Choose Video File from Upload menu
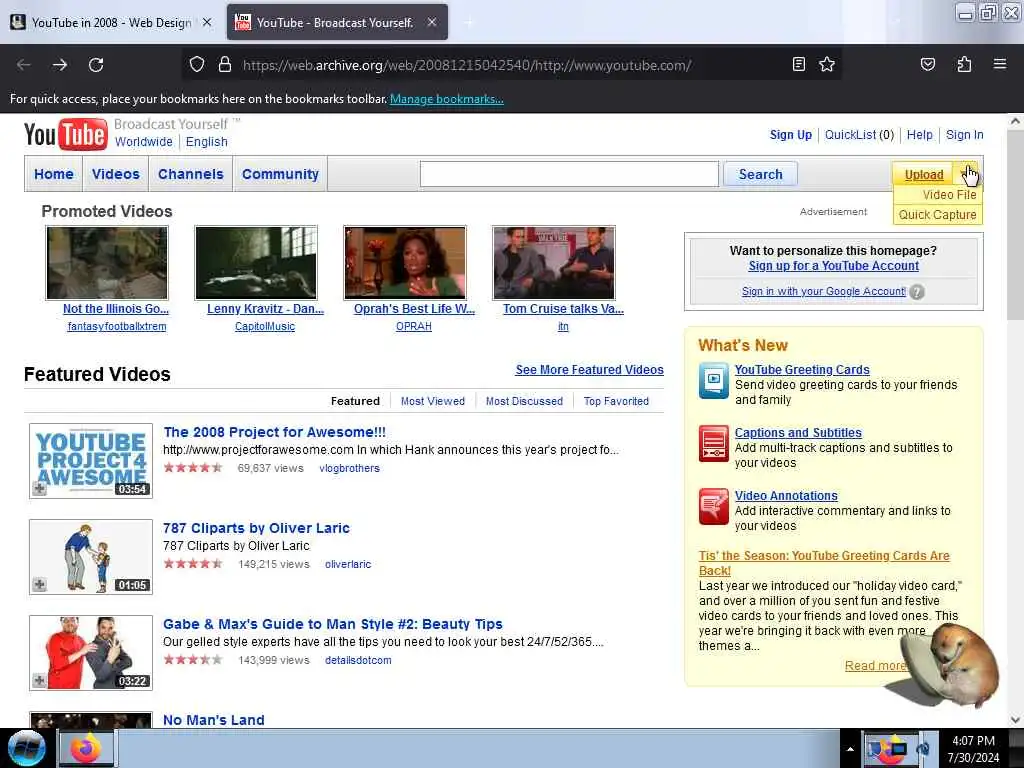The width and height of the screenshot is (1024, 768). (x=949, y=195)
